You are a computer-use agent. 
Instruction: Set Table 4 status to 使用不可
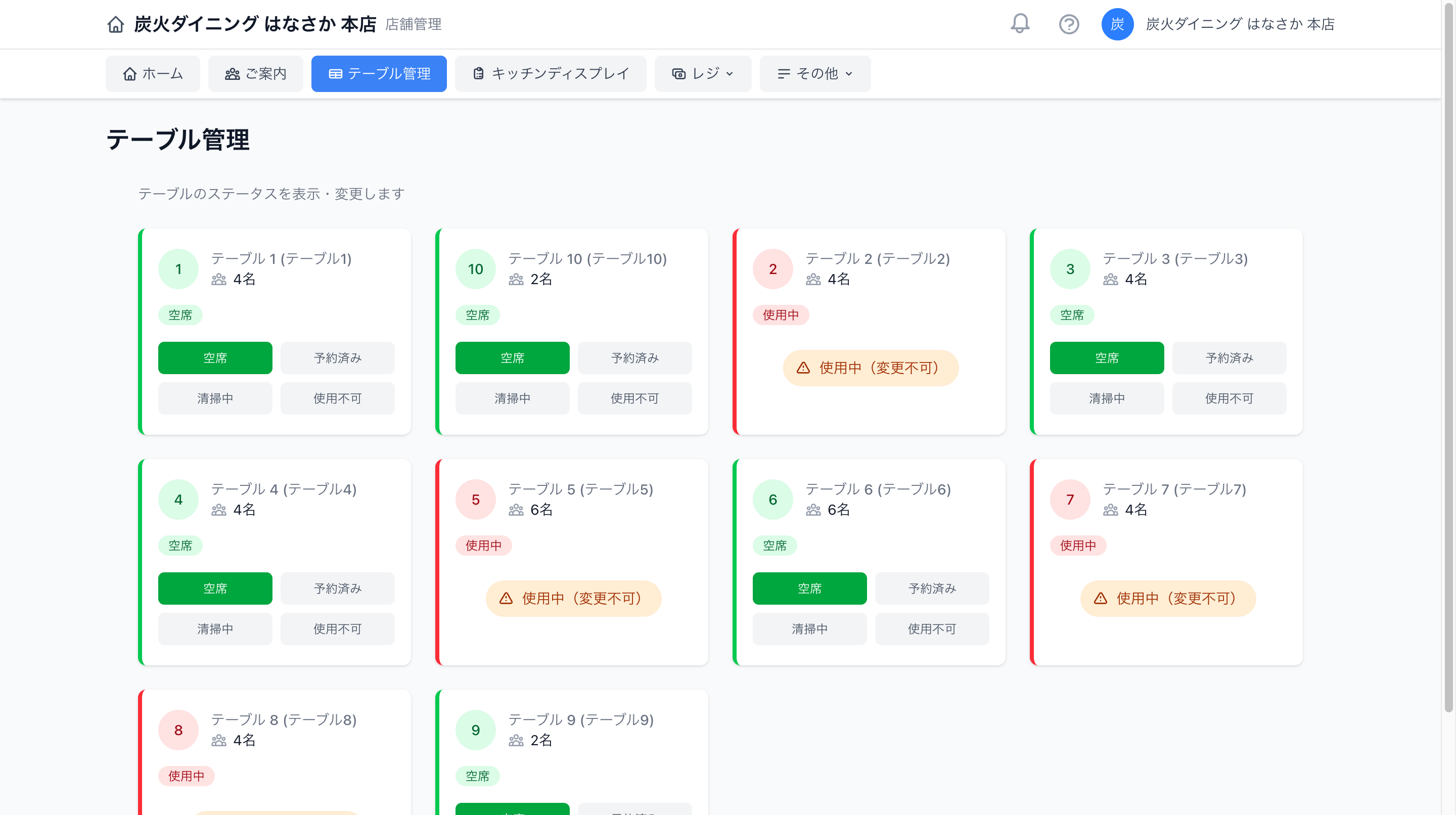tap(337, 629)
